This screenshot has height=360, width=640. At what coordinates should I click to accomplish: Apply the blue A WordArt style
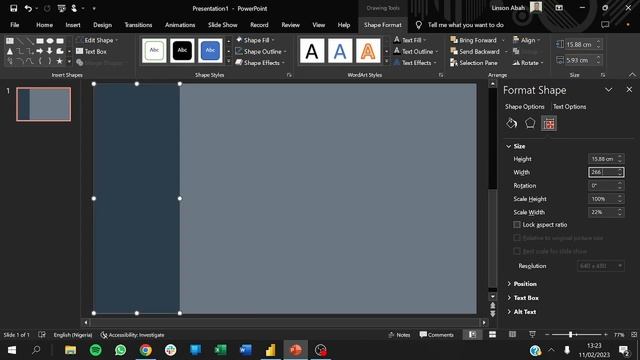point(340,51)
